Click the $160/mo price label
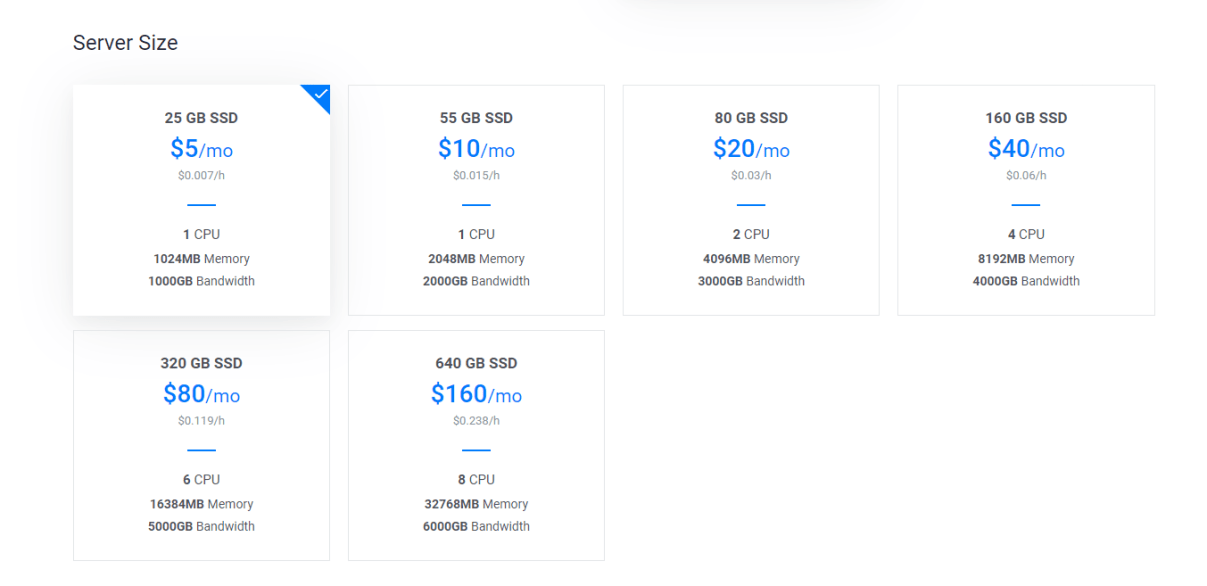The height and width of the screenshot is (586, 1207). (476, 394)
